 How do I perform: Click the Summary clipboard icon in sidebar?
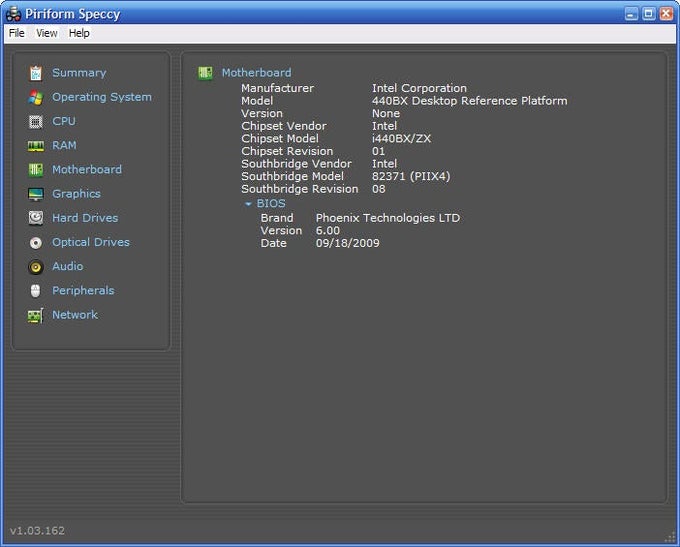coord(36,73)
